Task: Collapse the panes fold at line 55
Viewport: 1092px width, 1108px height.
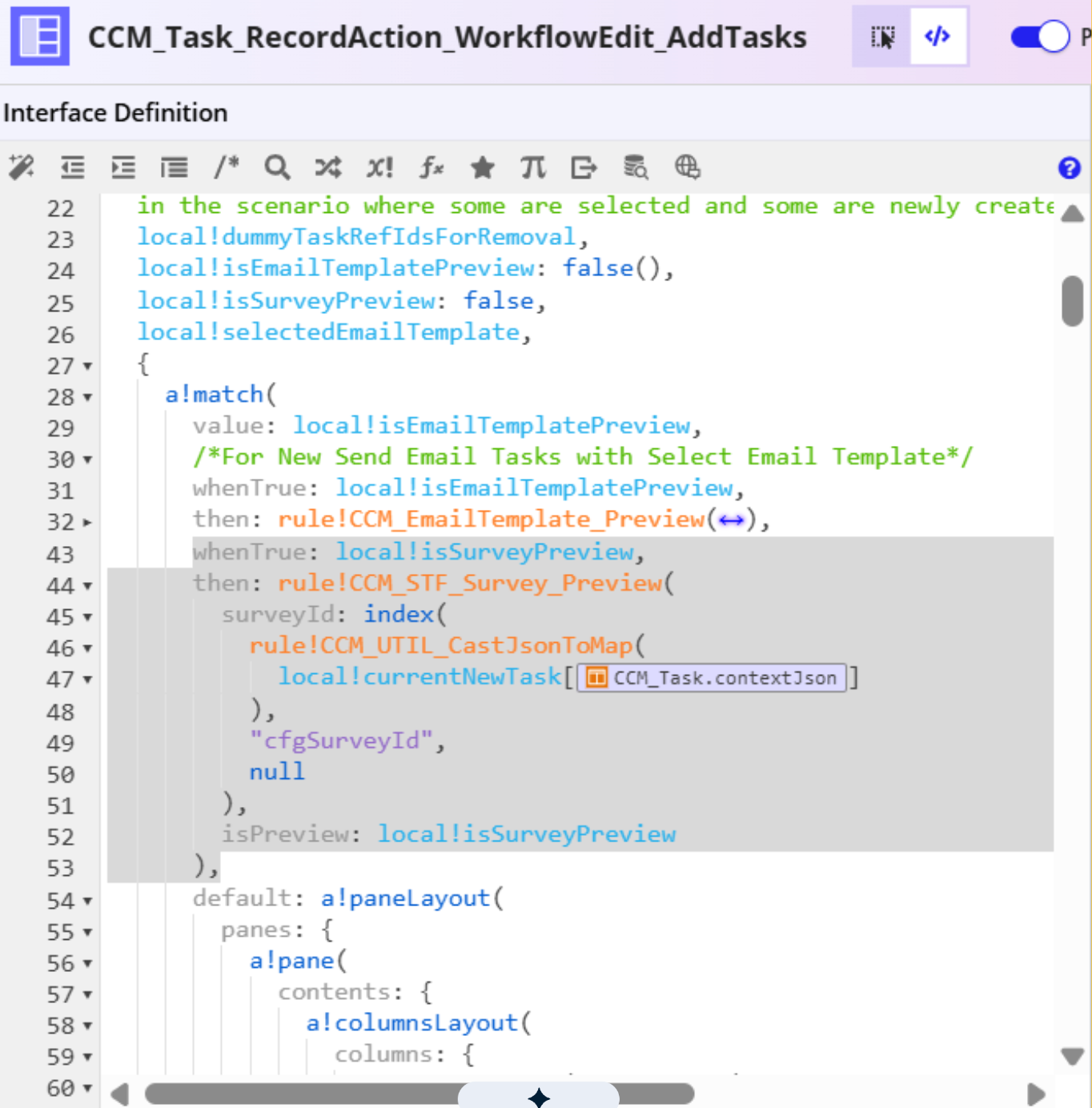Action: tap(87, 933)
